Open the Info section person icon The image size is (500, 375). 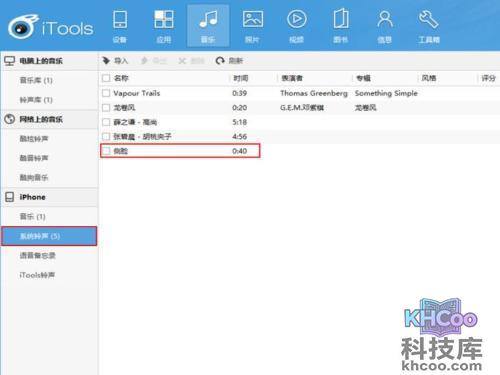pyautogui.click(x=385, y=26)
